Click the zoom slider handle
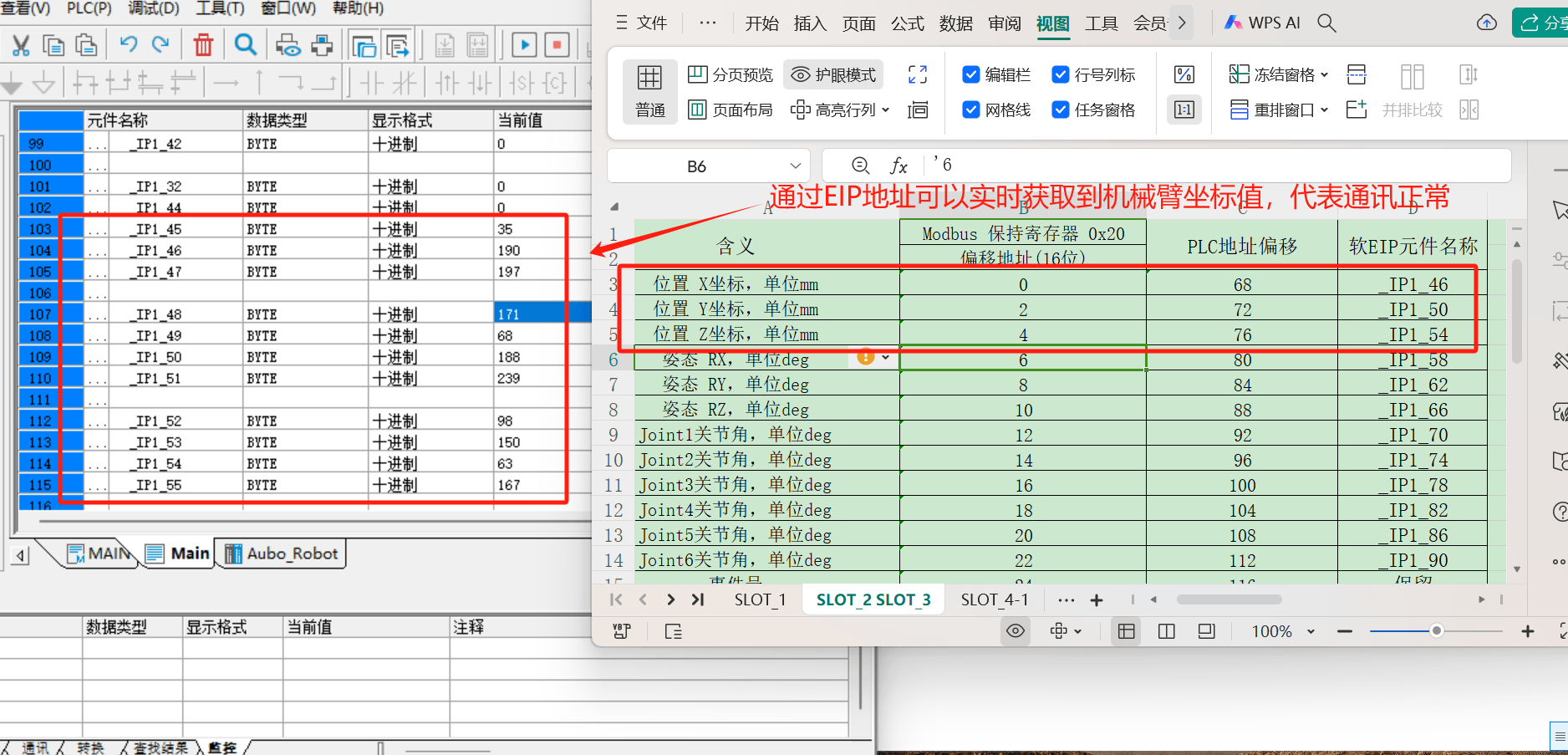The height and width of the screenshot is (755, 1568). pos(1436,631)
